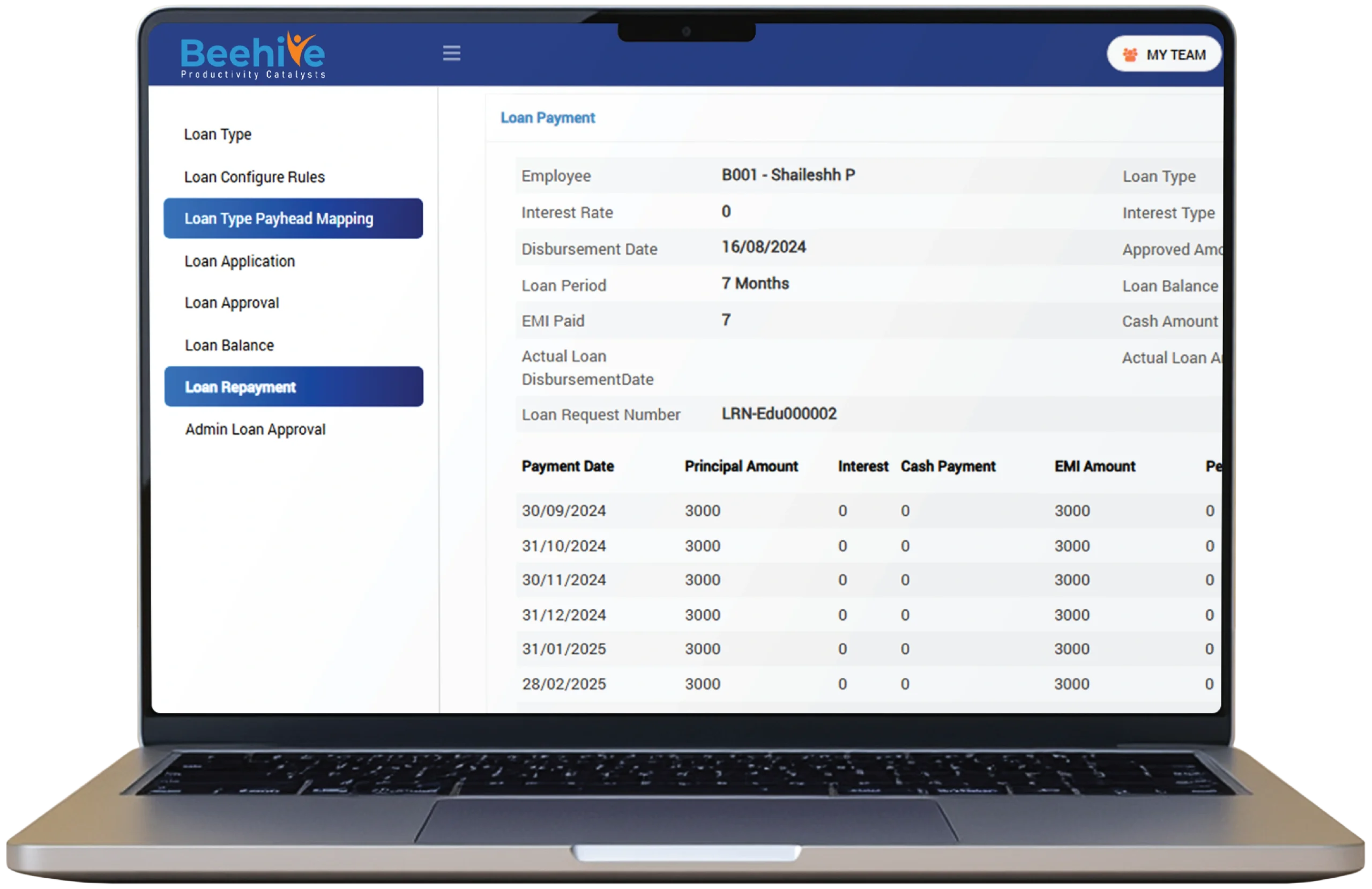Click loan request number LRN-Edu000002
Screen dimensions: 1372x889
(x=778, y=413)
